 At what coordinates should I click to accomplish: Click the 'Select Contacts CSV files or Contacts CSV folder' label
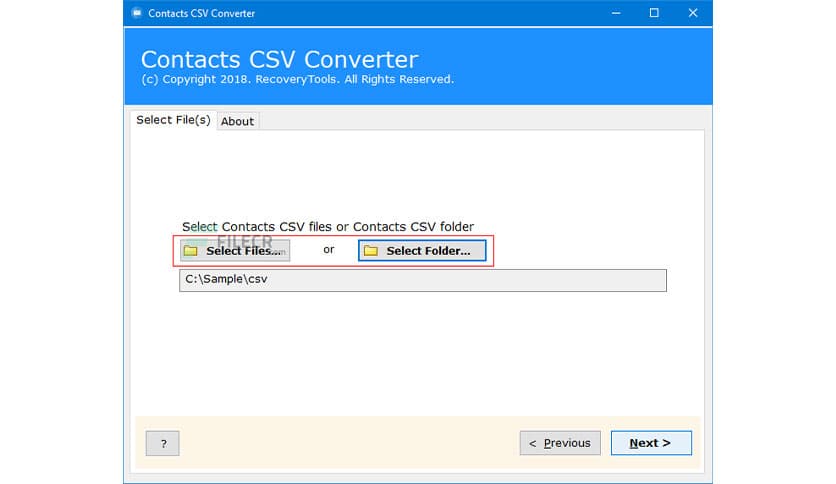pyautogui.click(x=328, y=227)
